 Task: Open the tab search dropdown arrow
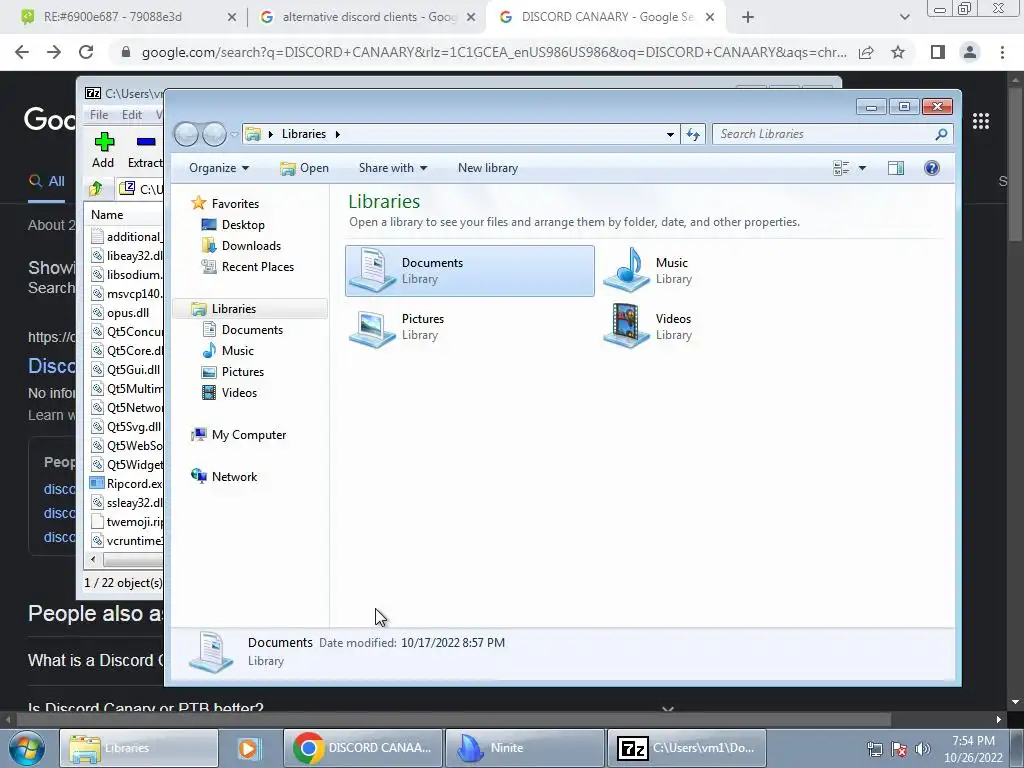tap(904, 18)
